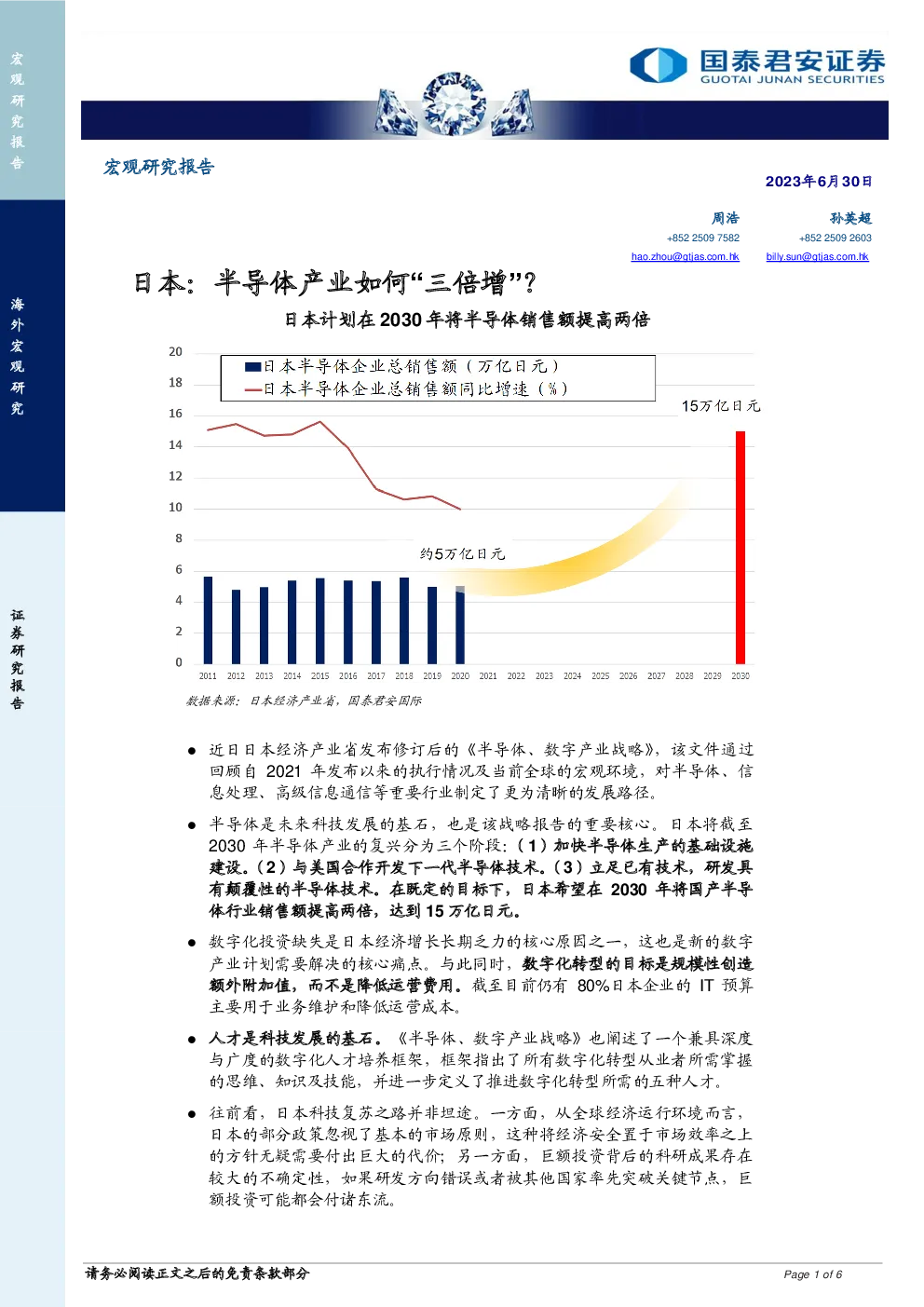Click the red line legend marker

click(252, 389)
